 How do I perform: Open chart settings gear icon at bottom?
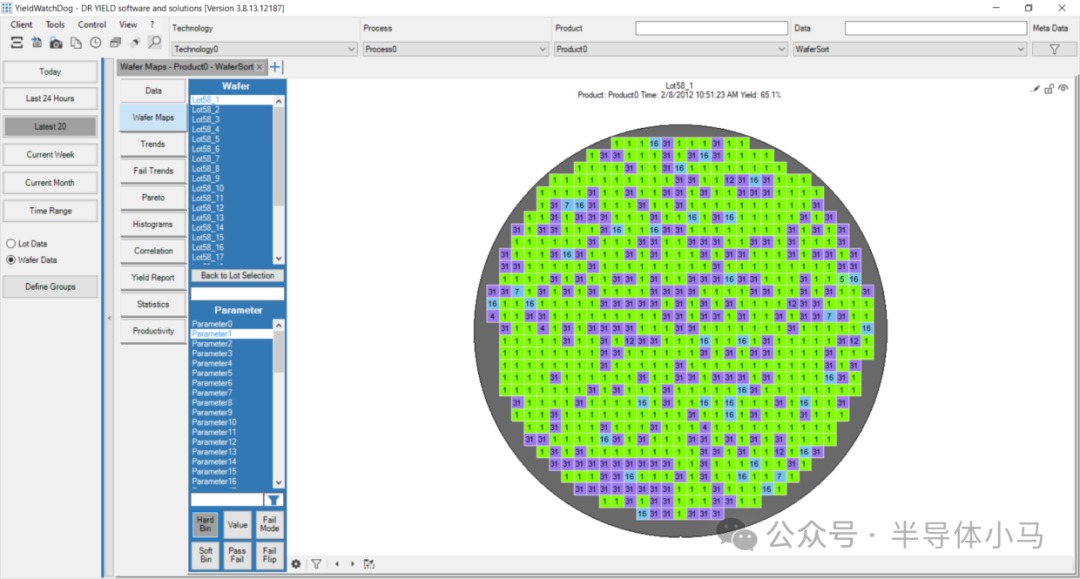click(296, 564)
